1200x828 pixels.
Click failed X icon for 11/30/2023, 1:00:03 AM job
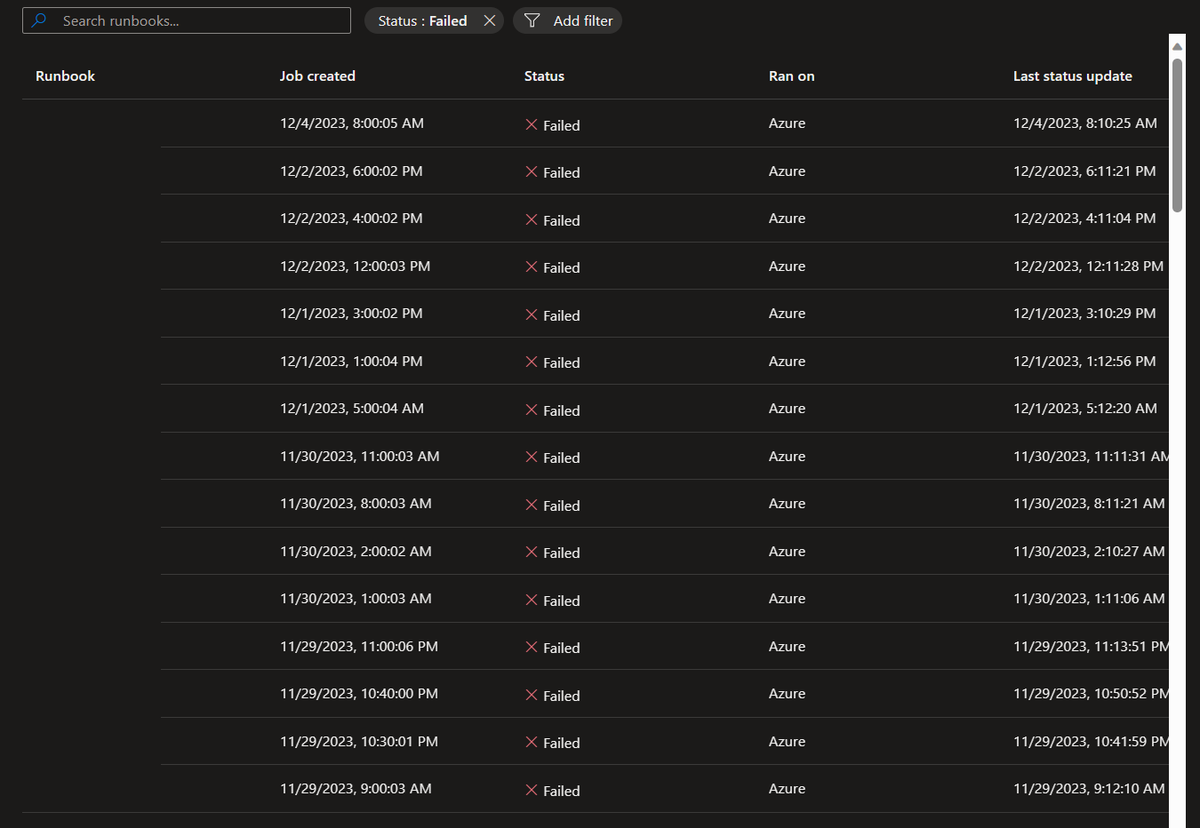point(532,600)
